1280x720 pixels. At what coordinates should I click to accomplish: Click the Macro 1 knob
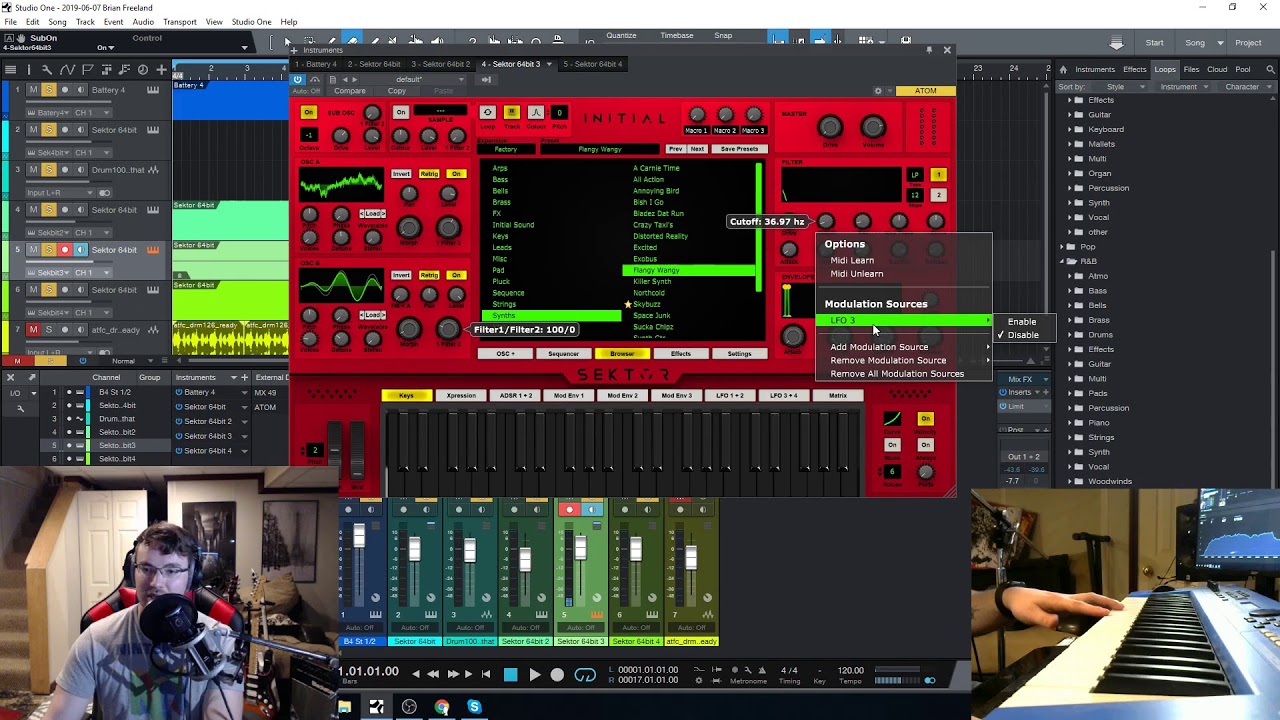[697, 115]
